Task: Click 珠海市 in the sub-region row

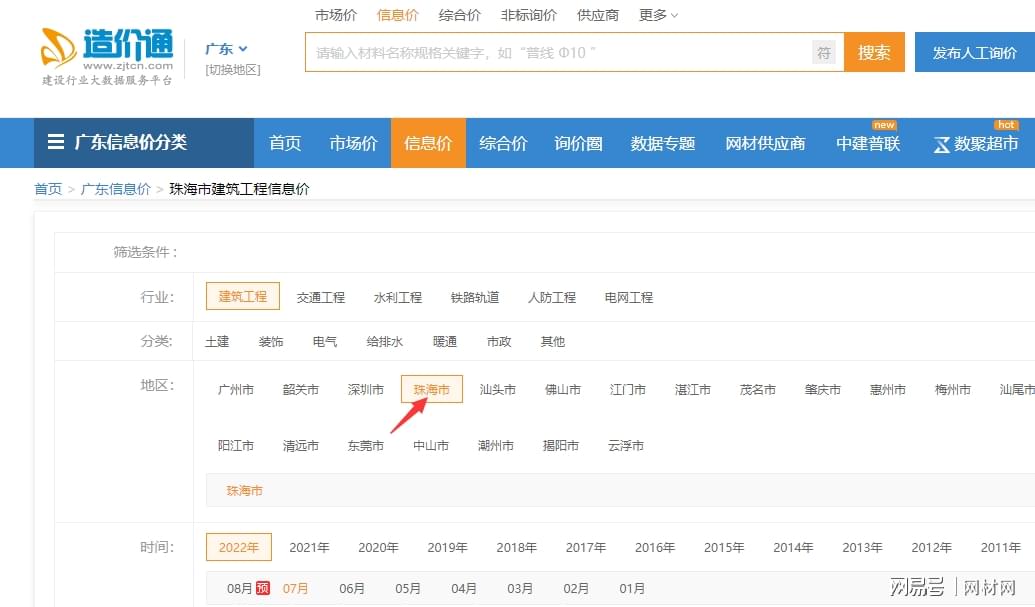Action: [244, 491]
